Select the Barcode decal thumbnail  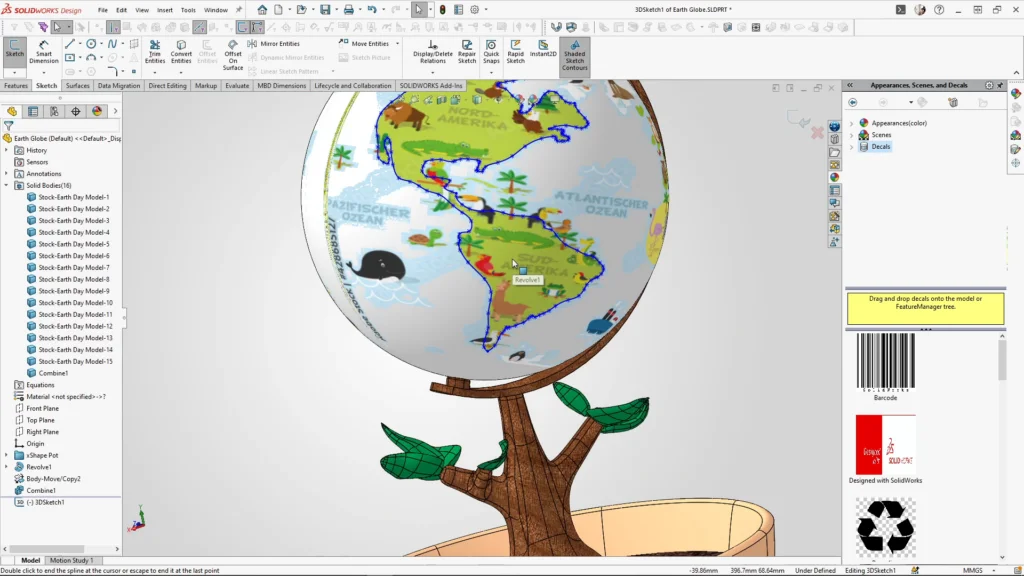886,362
